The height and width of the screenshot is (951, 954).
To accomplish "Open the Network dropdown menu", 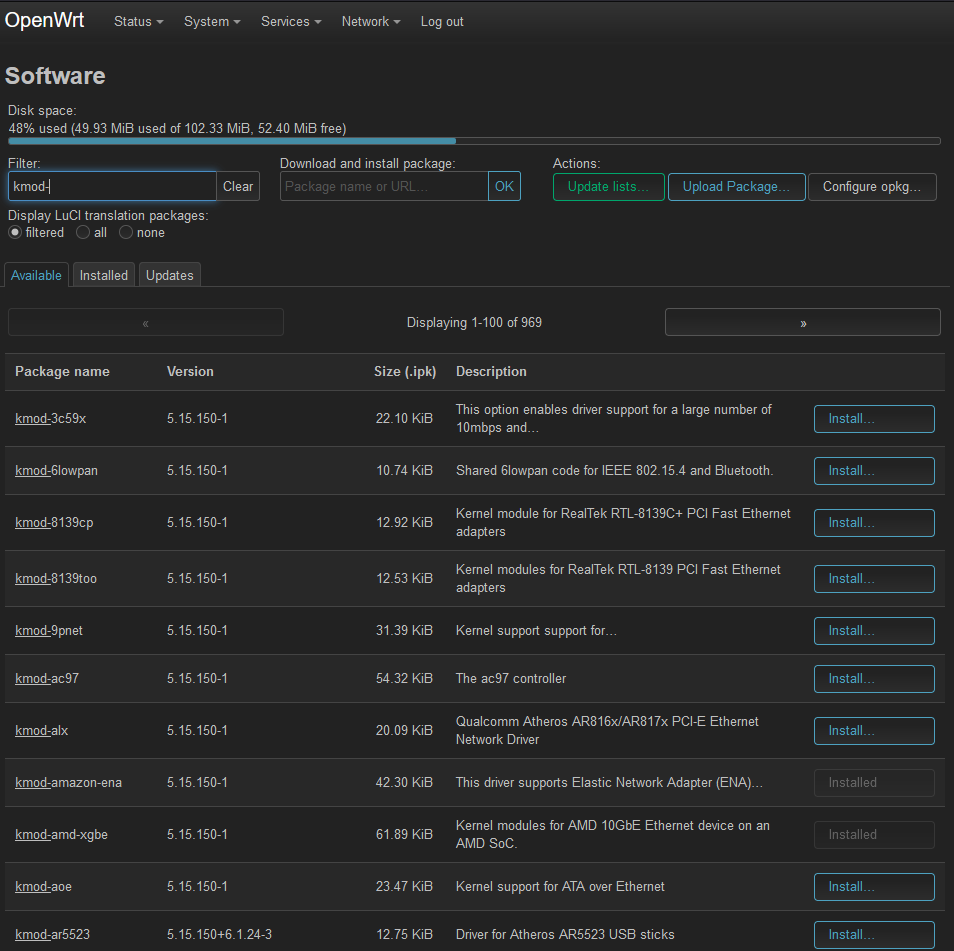I will (x=370, y=22).
